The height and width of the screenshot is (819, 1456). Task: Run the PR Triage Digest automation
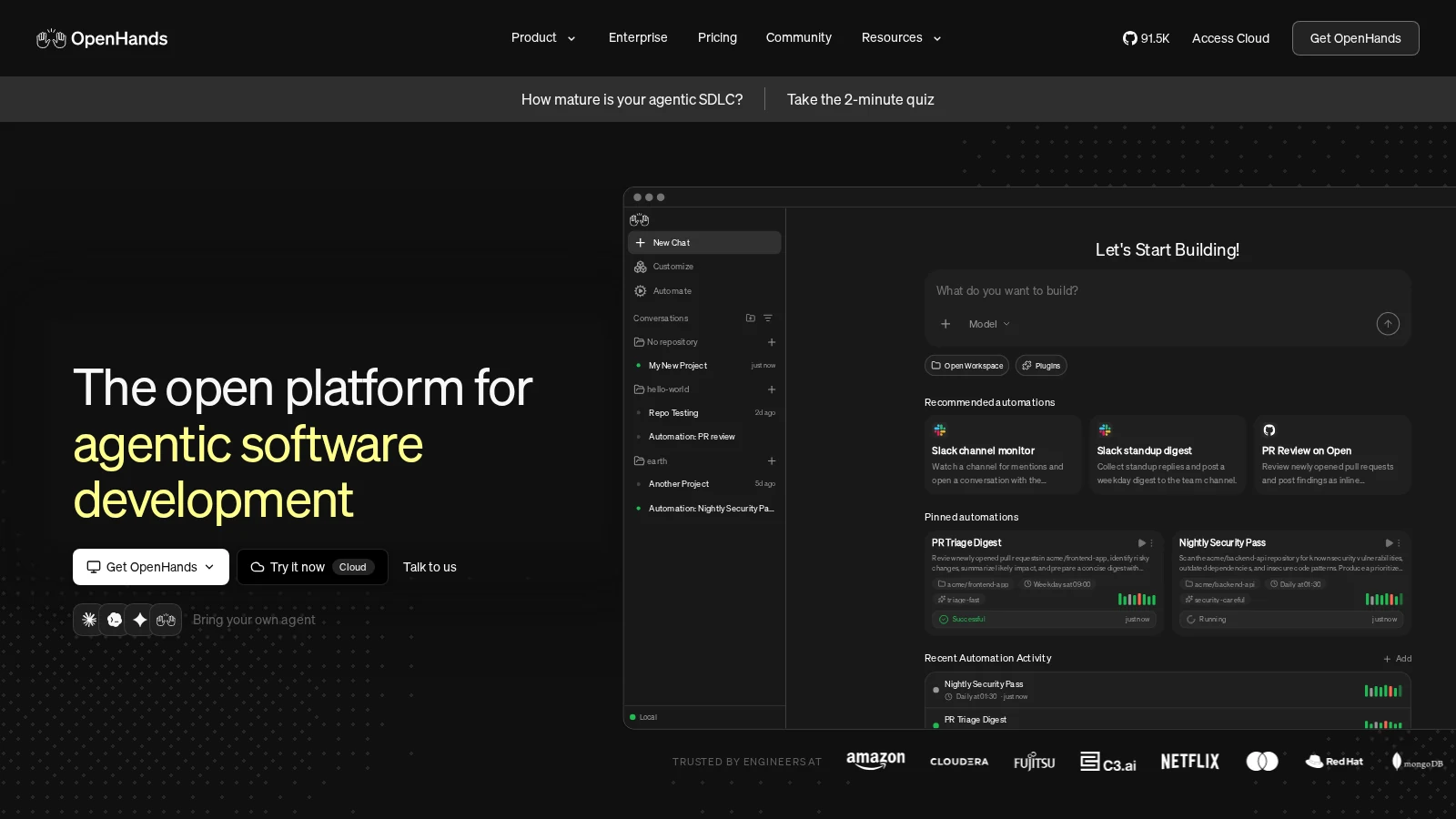point(1141,543)
